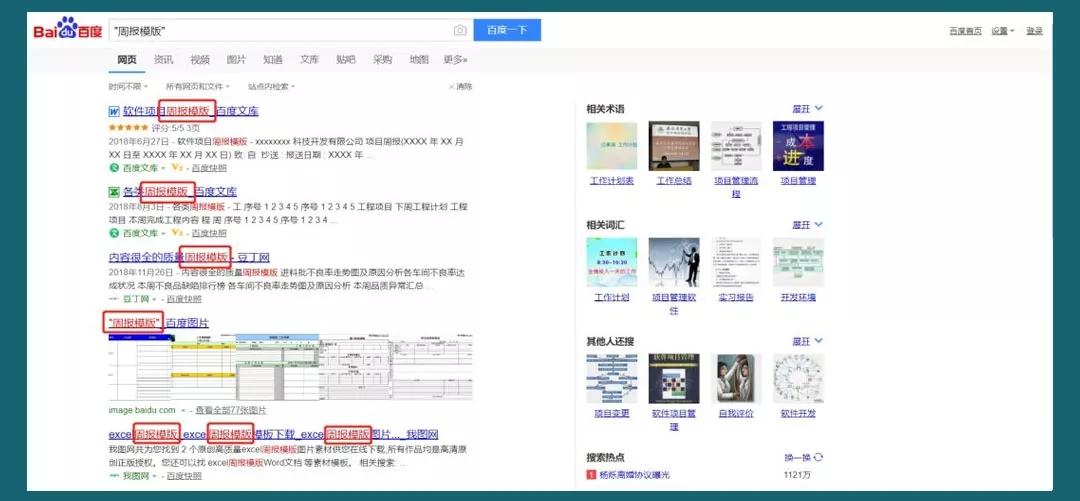
Task: Click green 百度文库 badge under 软件项目周报模版 result
Action: pyautogui.click(x=133, y=167)
